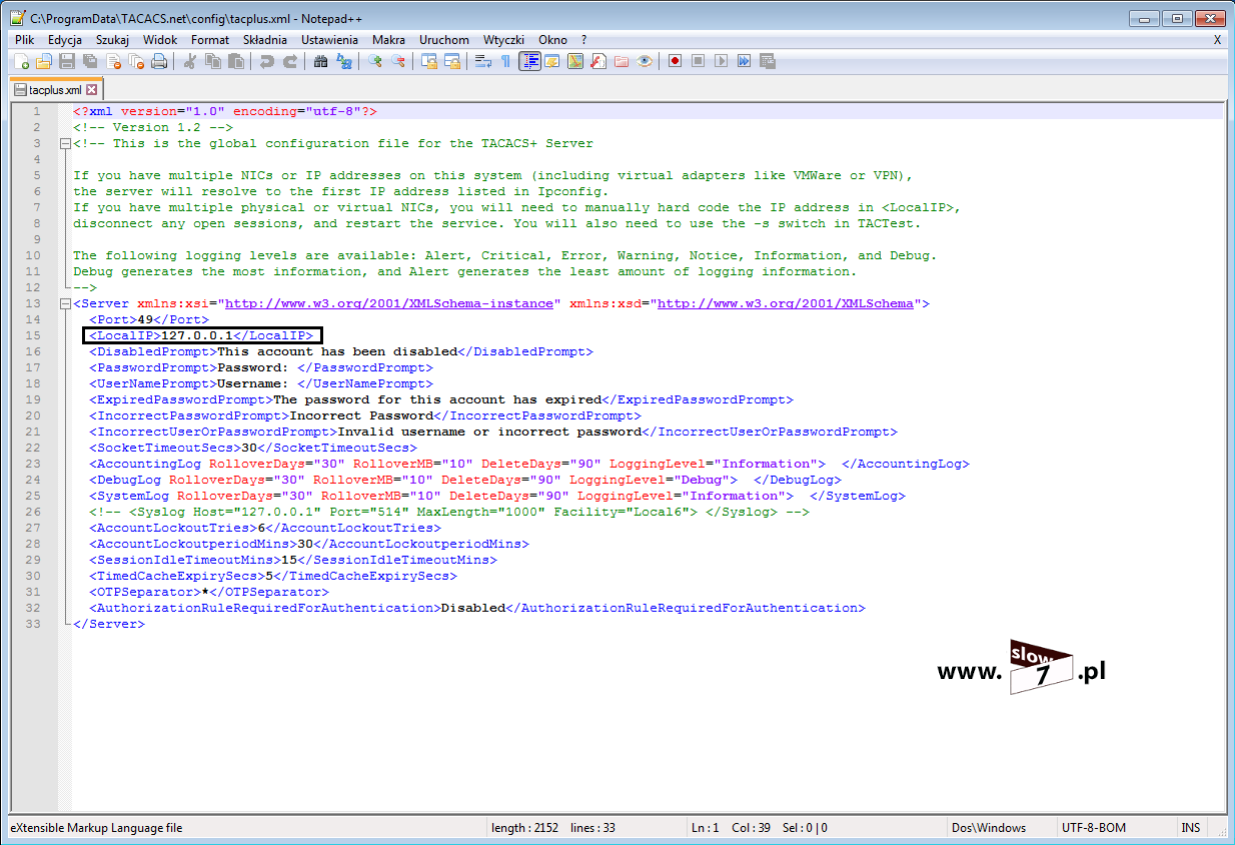Open the Okno menu
The image size is (1235, 845).
click(553, 40)
